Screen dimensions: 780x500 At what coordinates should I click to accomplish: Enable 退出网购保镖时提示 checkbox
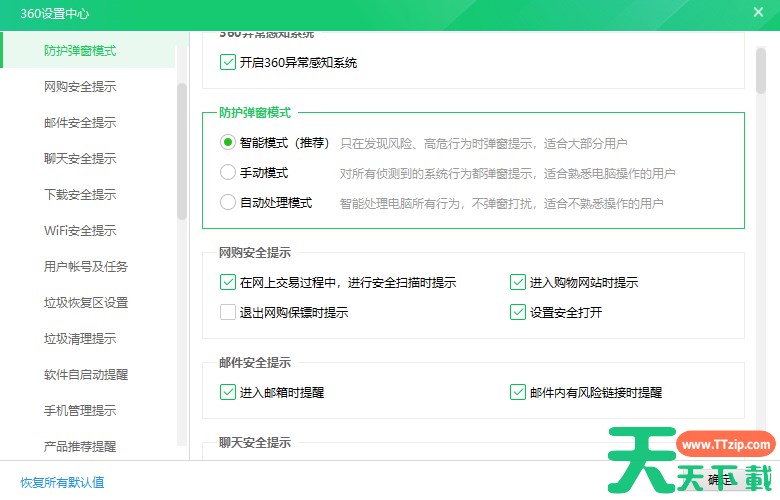point(227,312)
